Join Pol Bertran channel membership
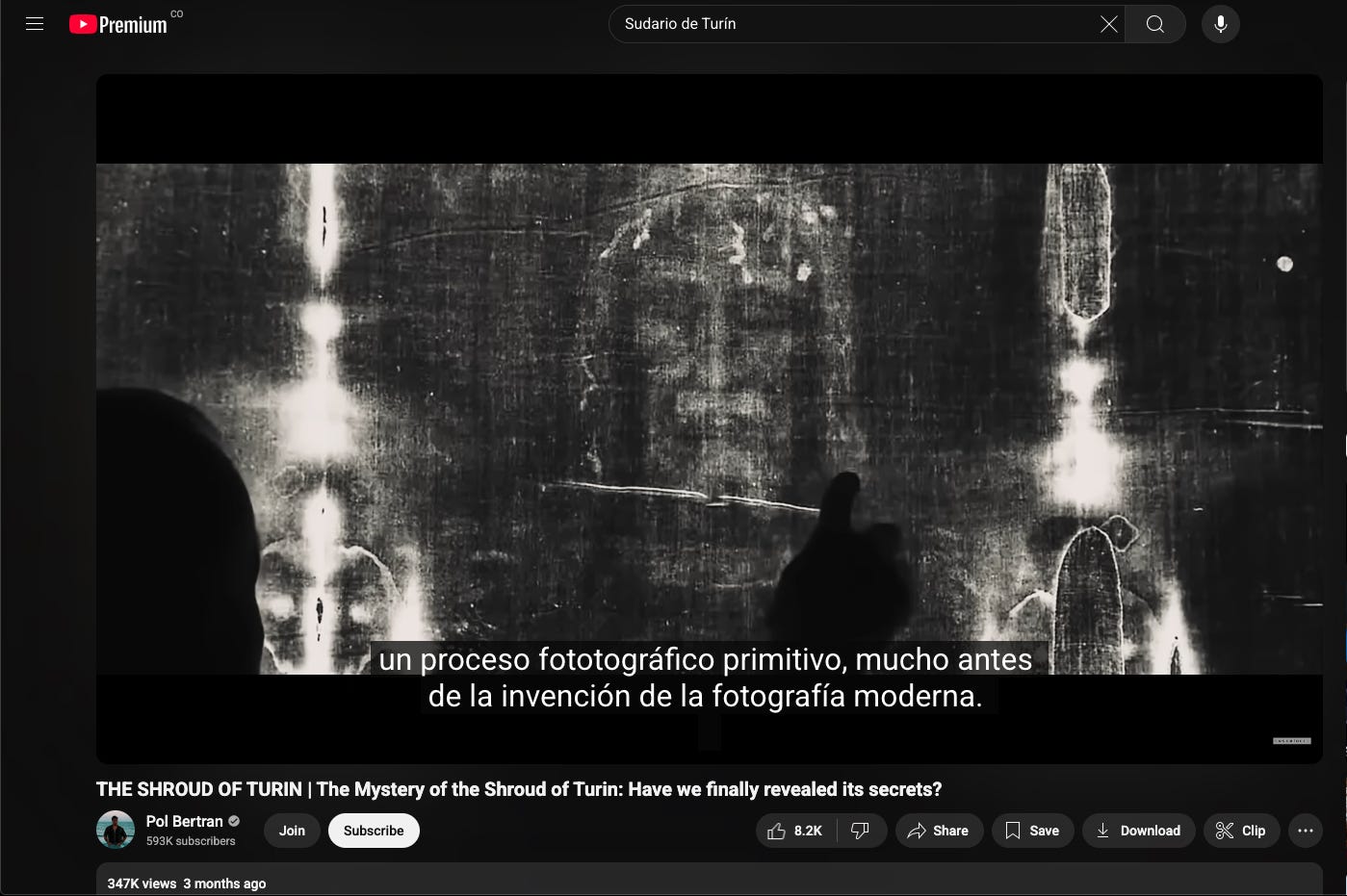This screenshot has height=896, width=1347. (x=292, y=831)
